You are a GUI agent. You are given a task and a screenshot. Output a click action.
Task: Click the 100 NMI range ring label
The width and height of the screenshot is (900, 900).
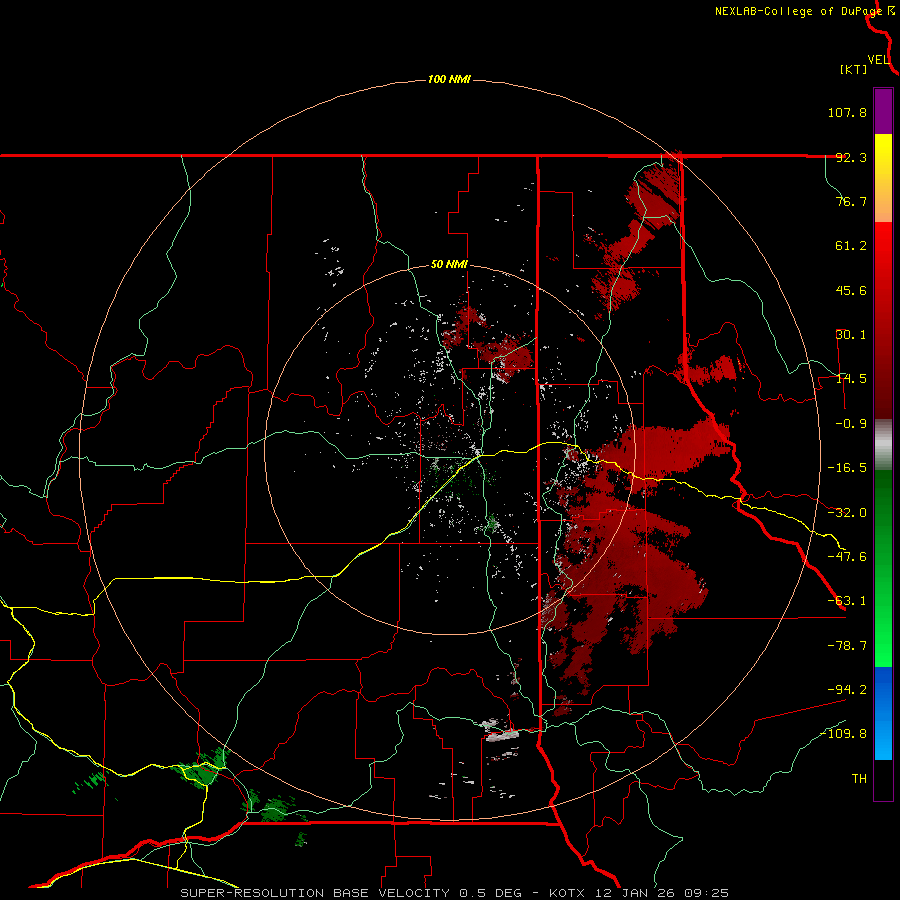coord(449,79)
